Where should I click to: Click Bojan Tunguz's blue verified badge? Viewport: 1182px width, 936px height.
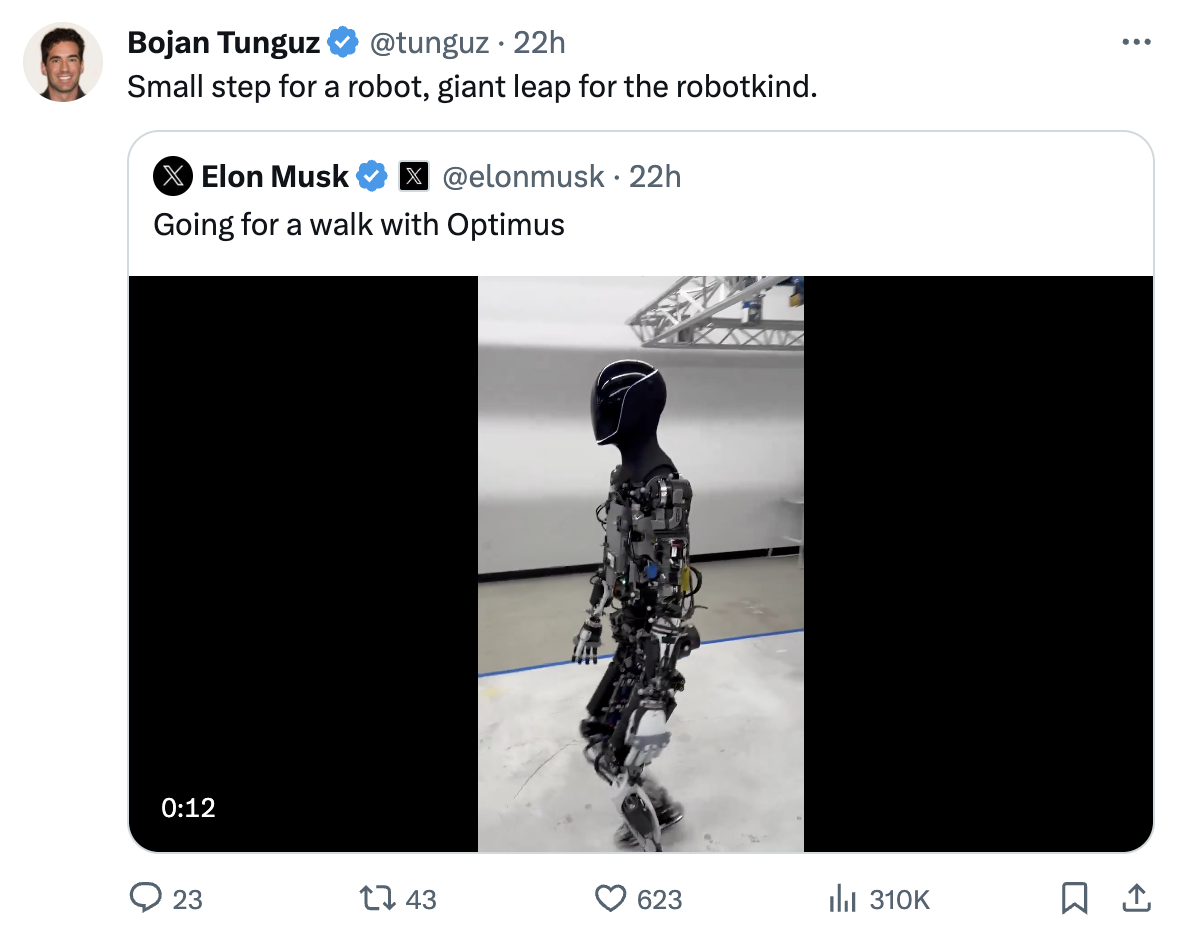(x=343, y=43)
